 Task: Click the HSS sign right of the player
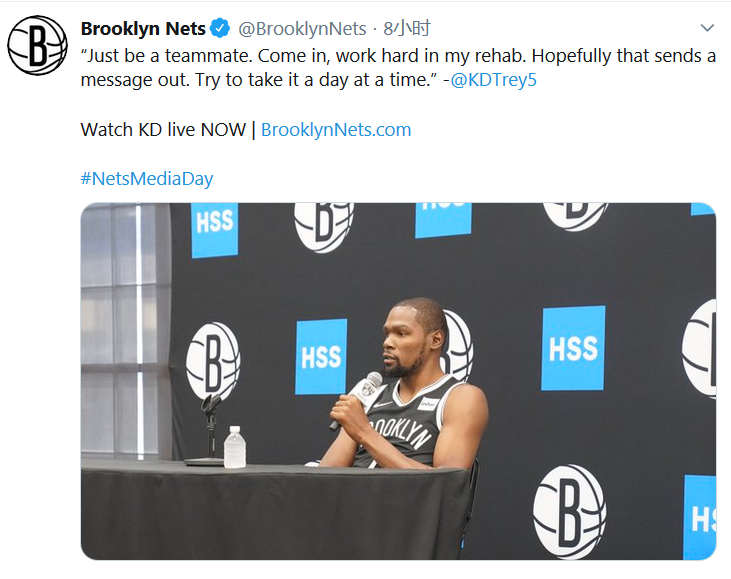573,348
